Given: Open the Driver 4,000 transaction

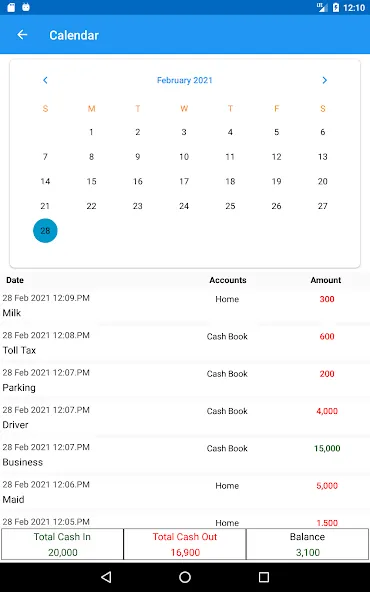Looking at the screenshot, I should point(185,418).
